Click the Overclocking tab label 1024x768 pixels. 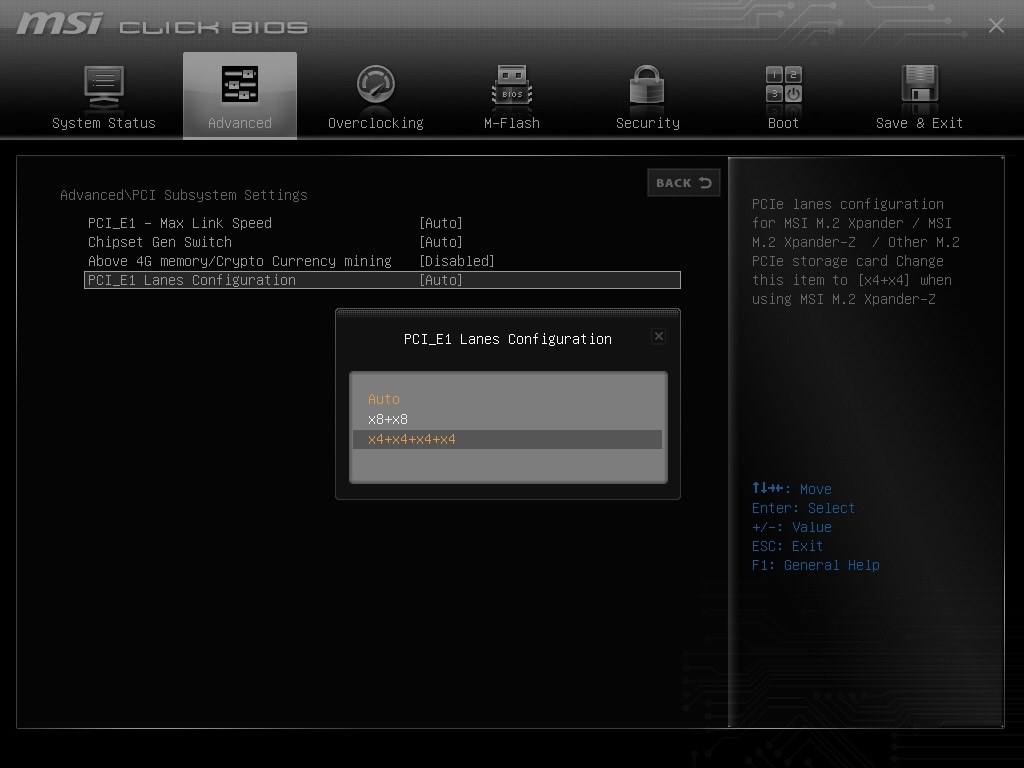tap(376, 123)
